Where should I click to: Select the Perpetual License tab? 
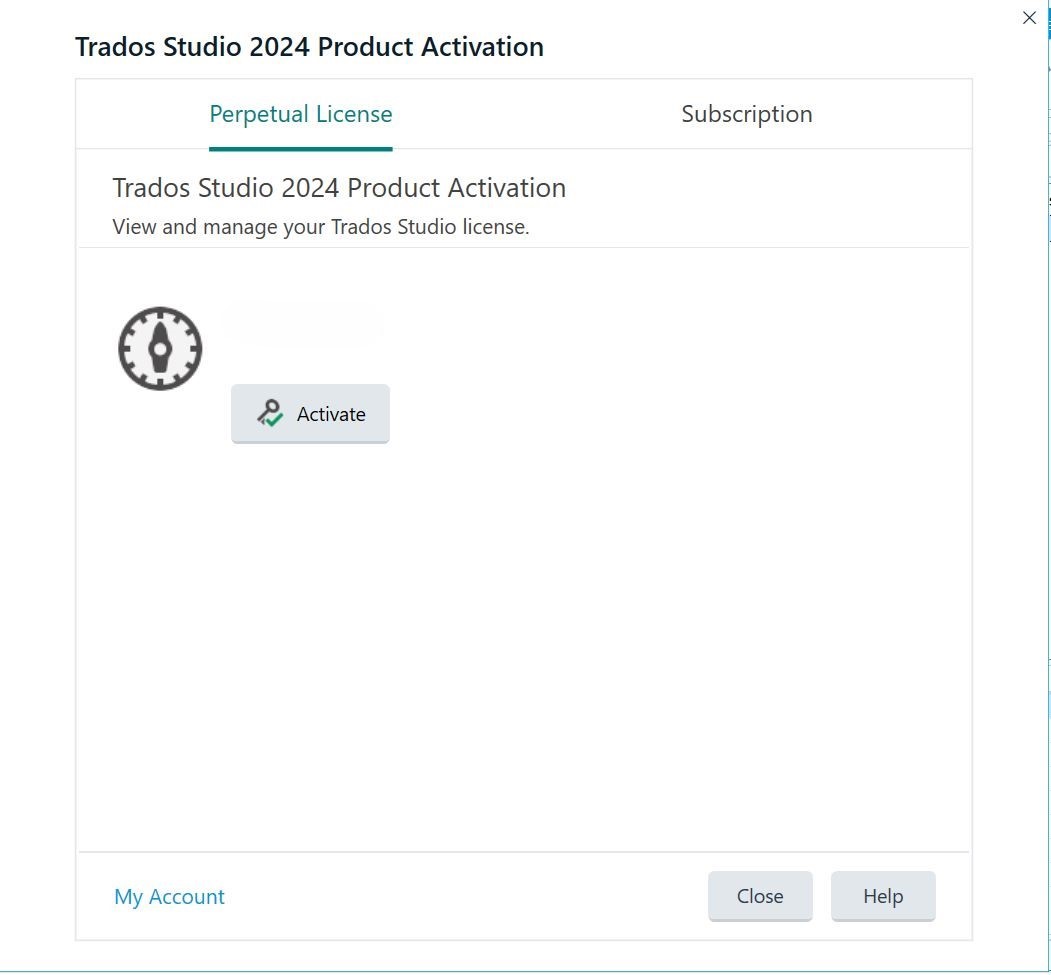point(300,114)
